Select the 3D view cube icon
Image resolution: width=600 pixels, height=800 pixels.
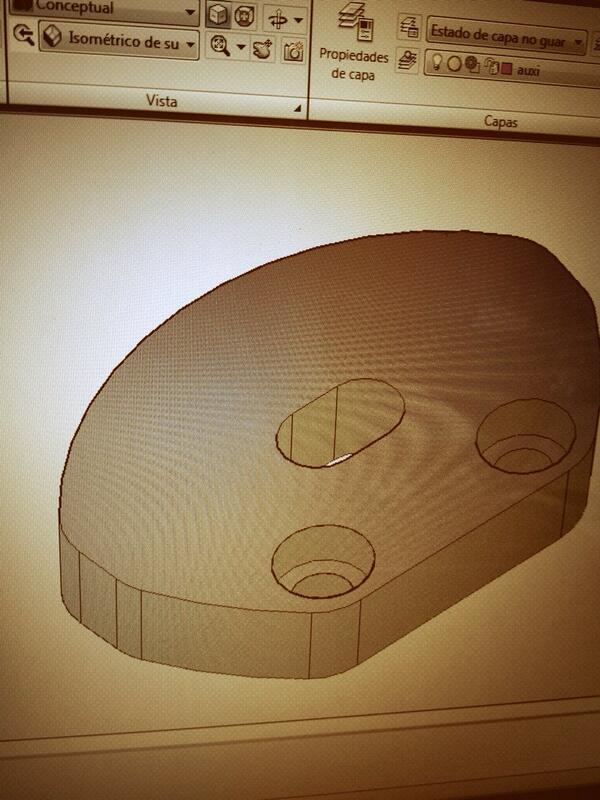point(219,15)
